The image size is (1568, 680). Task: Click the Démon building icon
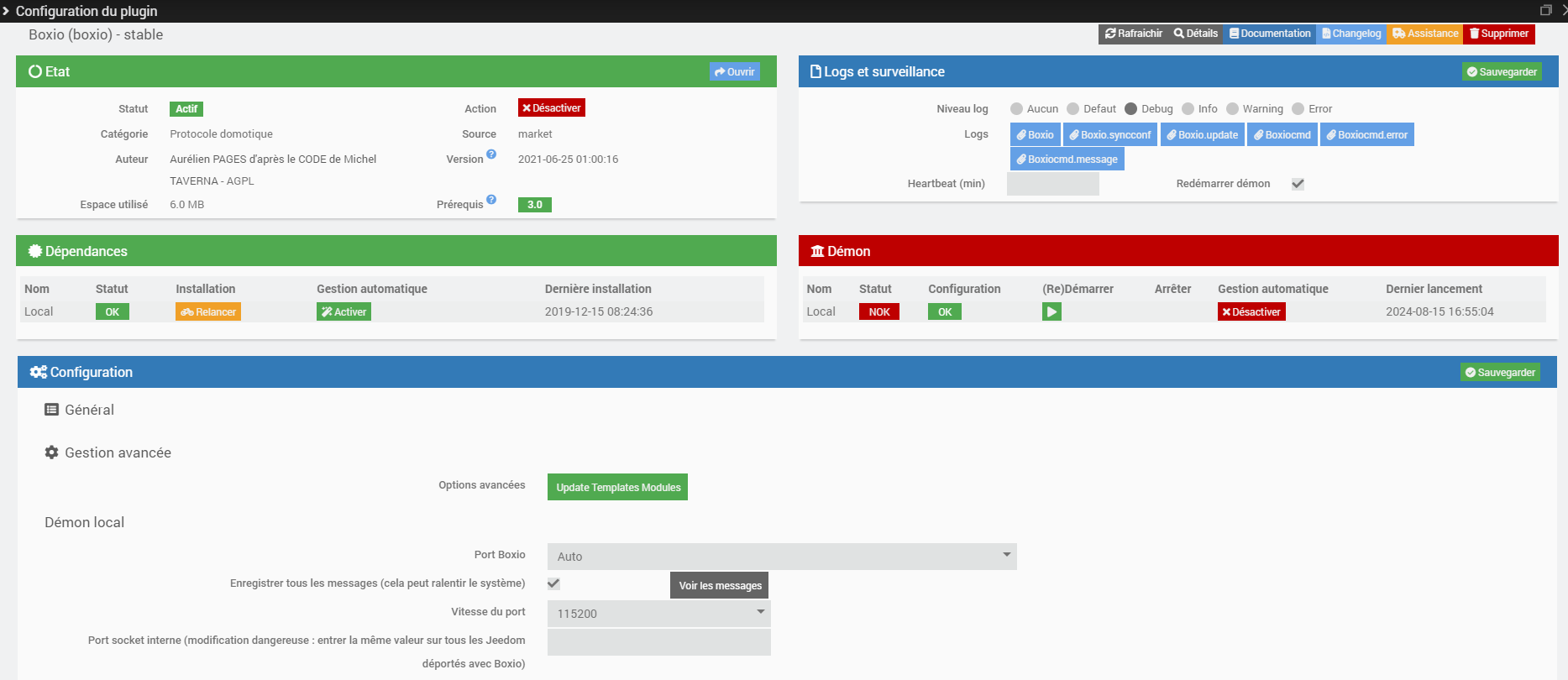[x=817, y=251]
